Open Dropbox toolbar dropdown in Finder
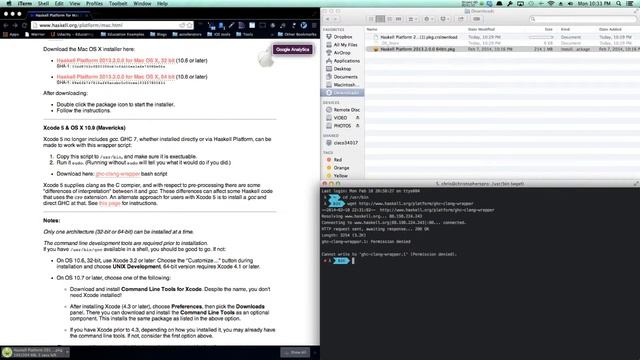This screenshot has height=360, width=640. click(444, 19)
